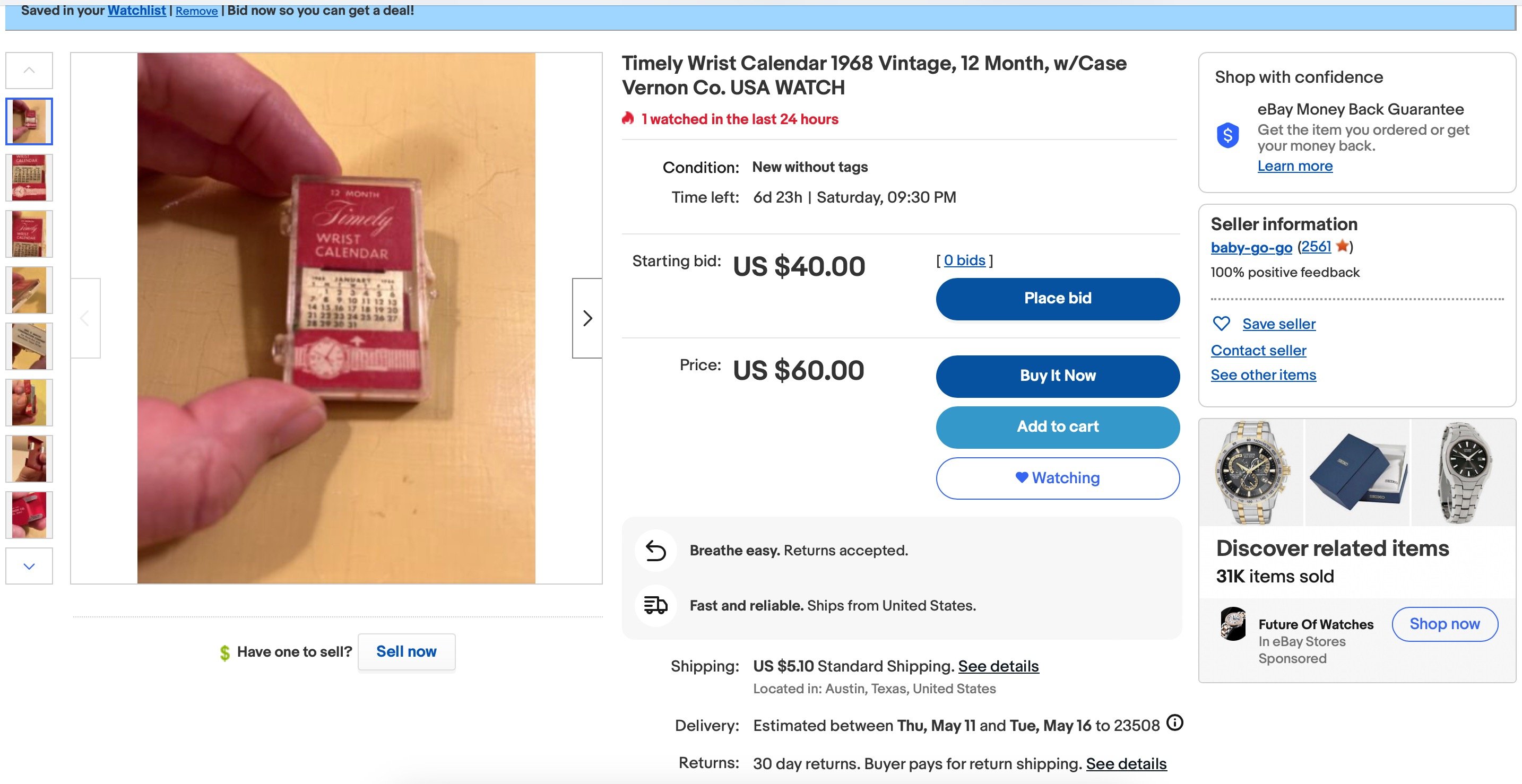Add the wrist calendar to cart

[x=1057, y=427]
